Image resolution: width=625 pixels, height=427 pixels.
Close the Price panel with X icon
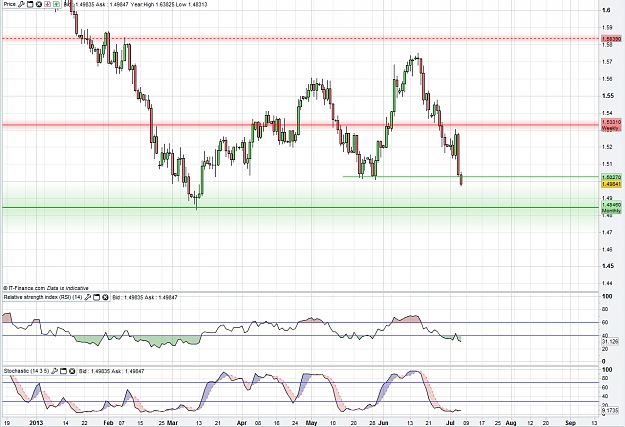tap(39, 4)
